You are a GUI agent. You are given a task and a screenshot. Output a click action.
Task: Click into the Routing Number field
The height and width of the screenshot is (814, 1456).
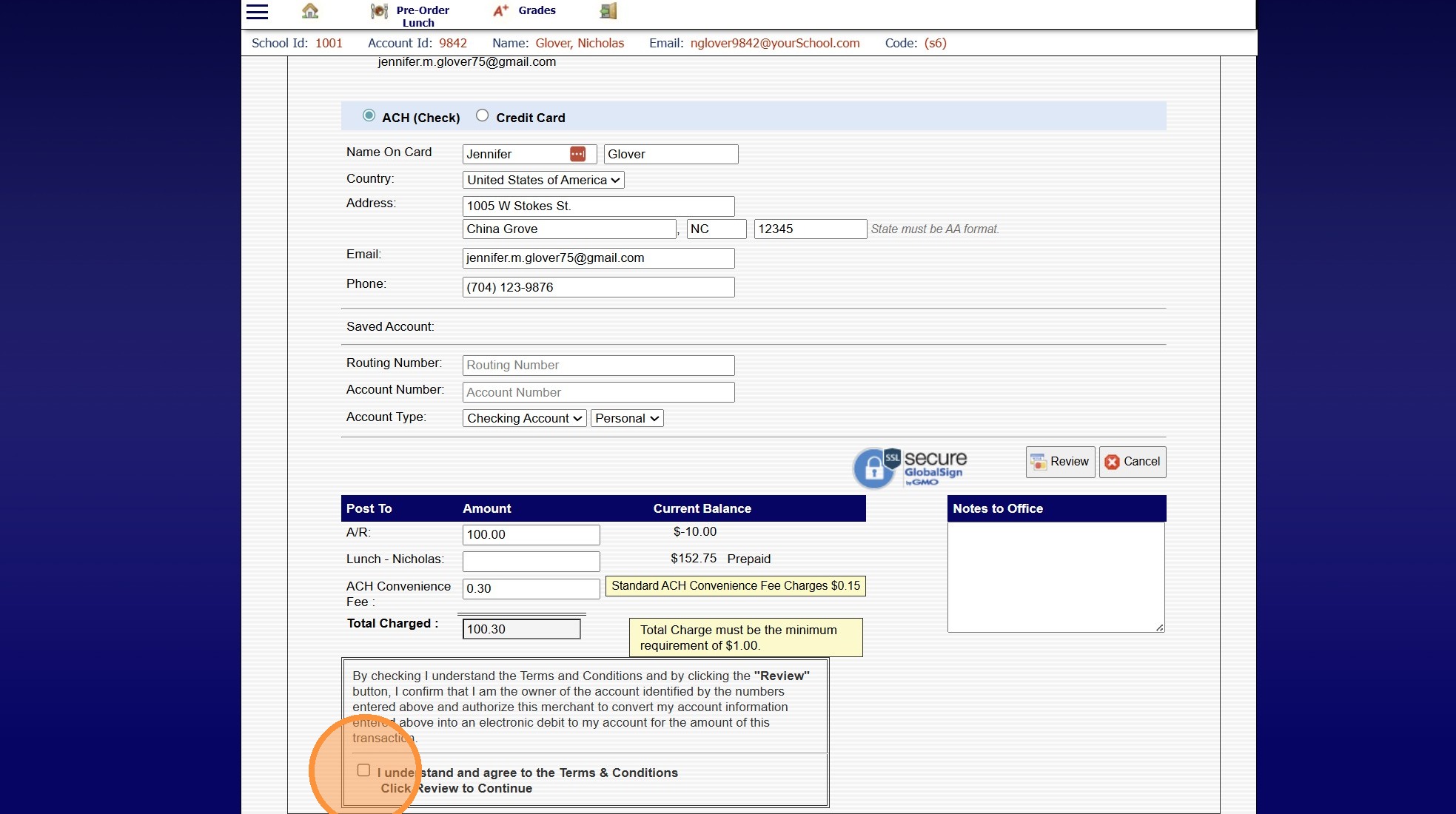[x=598, y=365]
